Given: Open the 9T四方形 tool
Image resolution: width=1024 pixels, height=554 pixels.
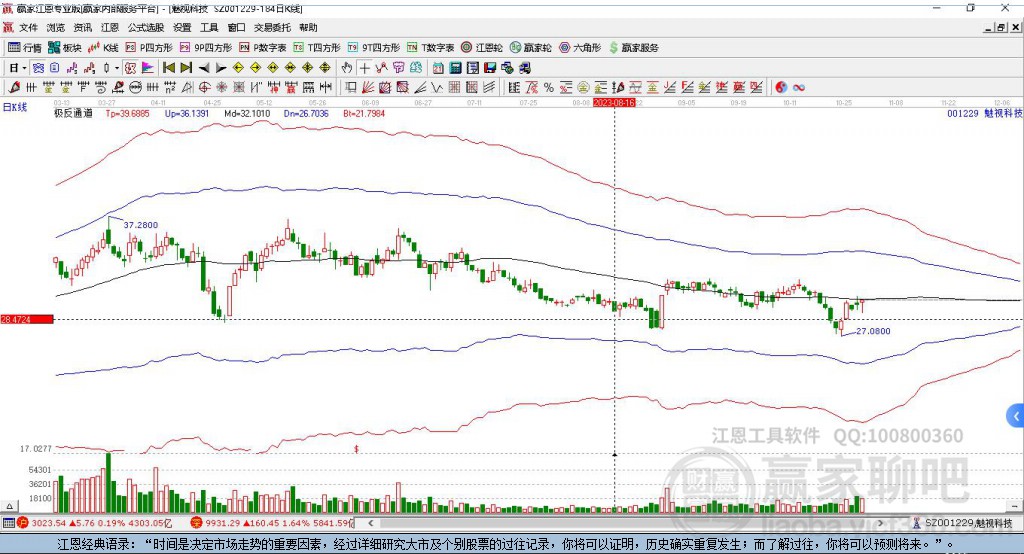Looking at the screenshot, I should pyautogui.click(x=374, y=48).
